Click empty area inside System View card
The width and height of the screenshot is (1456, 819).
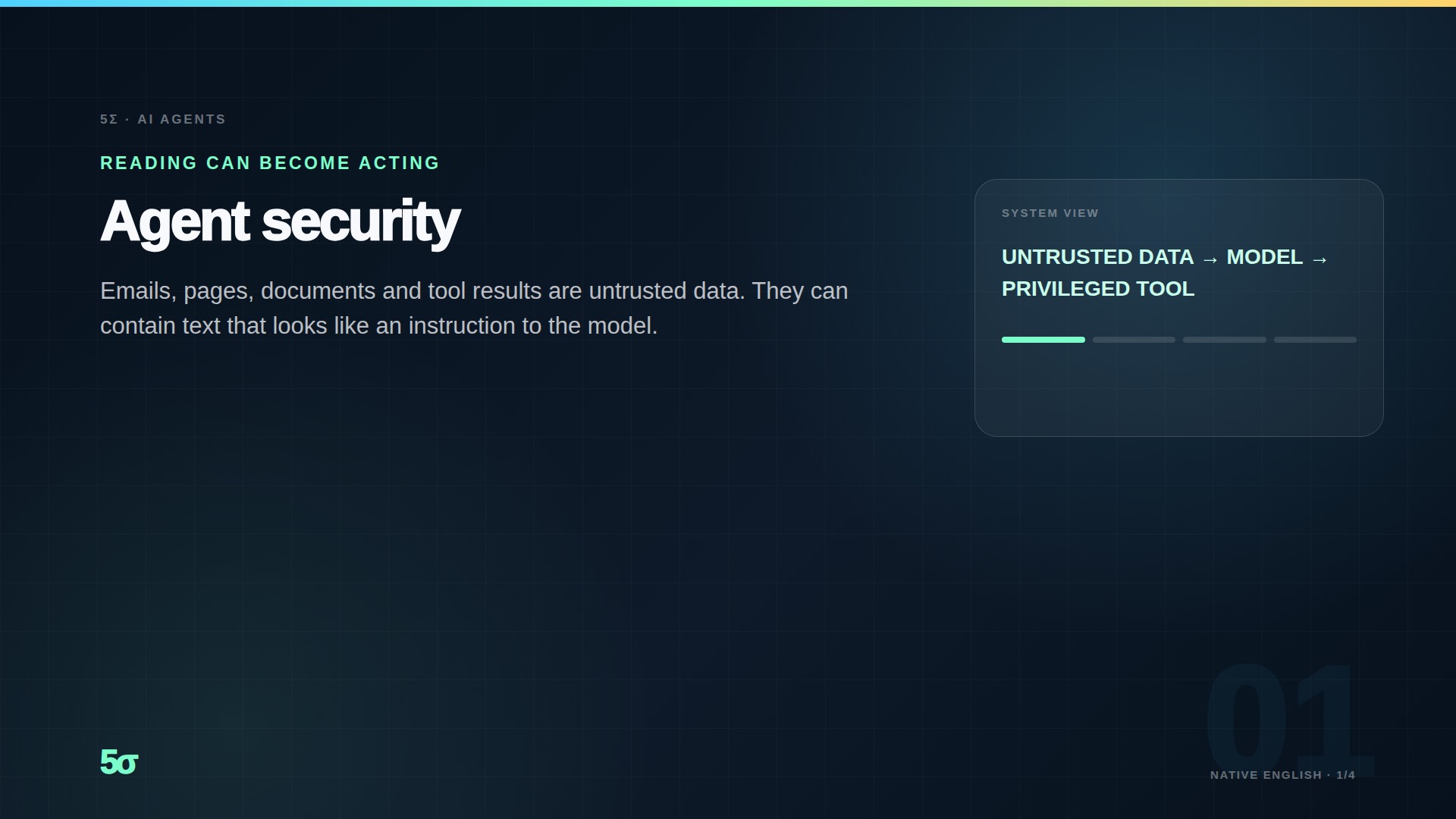point(1179,391)
